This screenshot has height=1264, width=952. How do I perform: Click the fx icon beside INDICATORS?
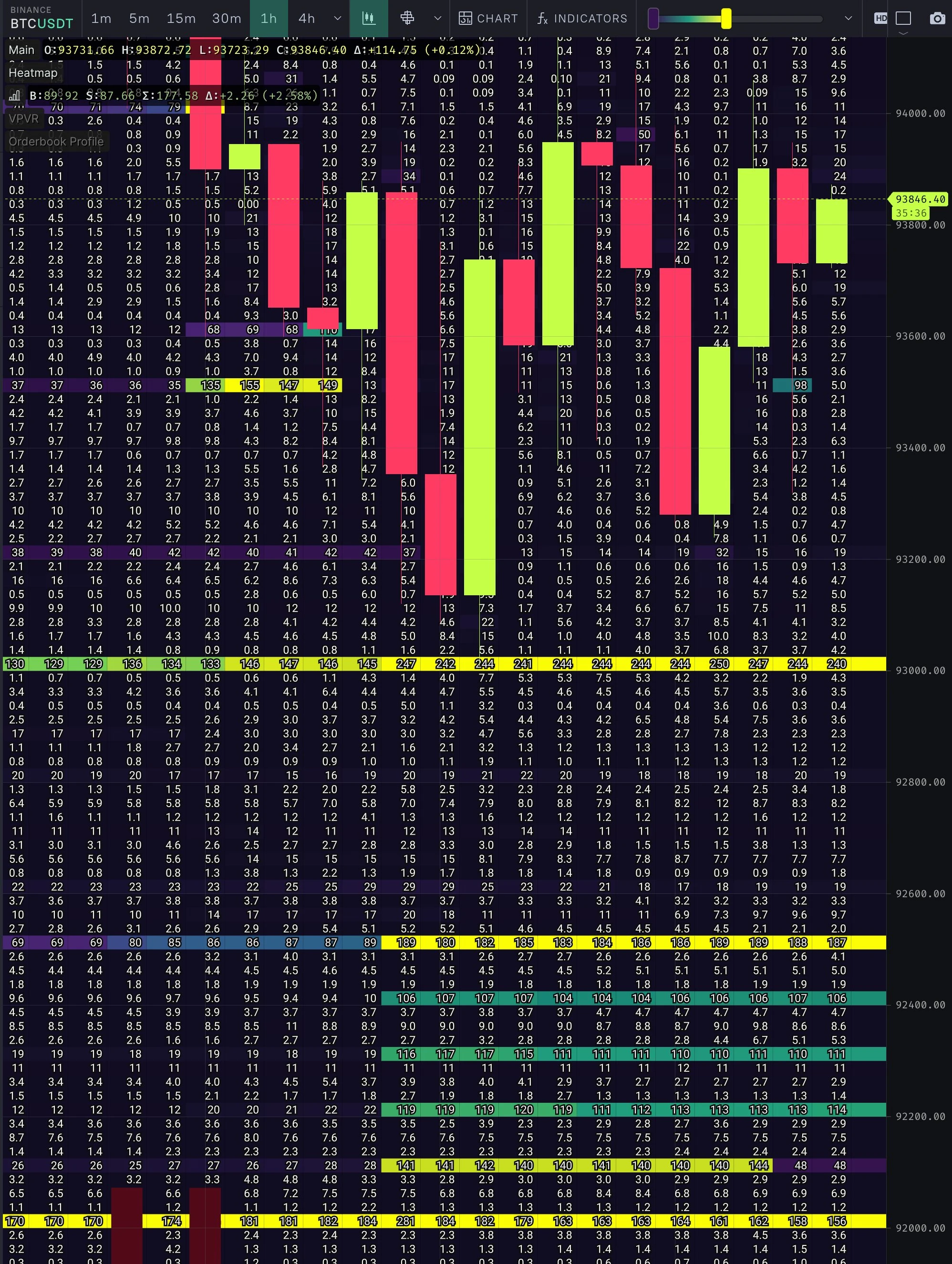[542, 18]
